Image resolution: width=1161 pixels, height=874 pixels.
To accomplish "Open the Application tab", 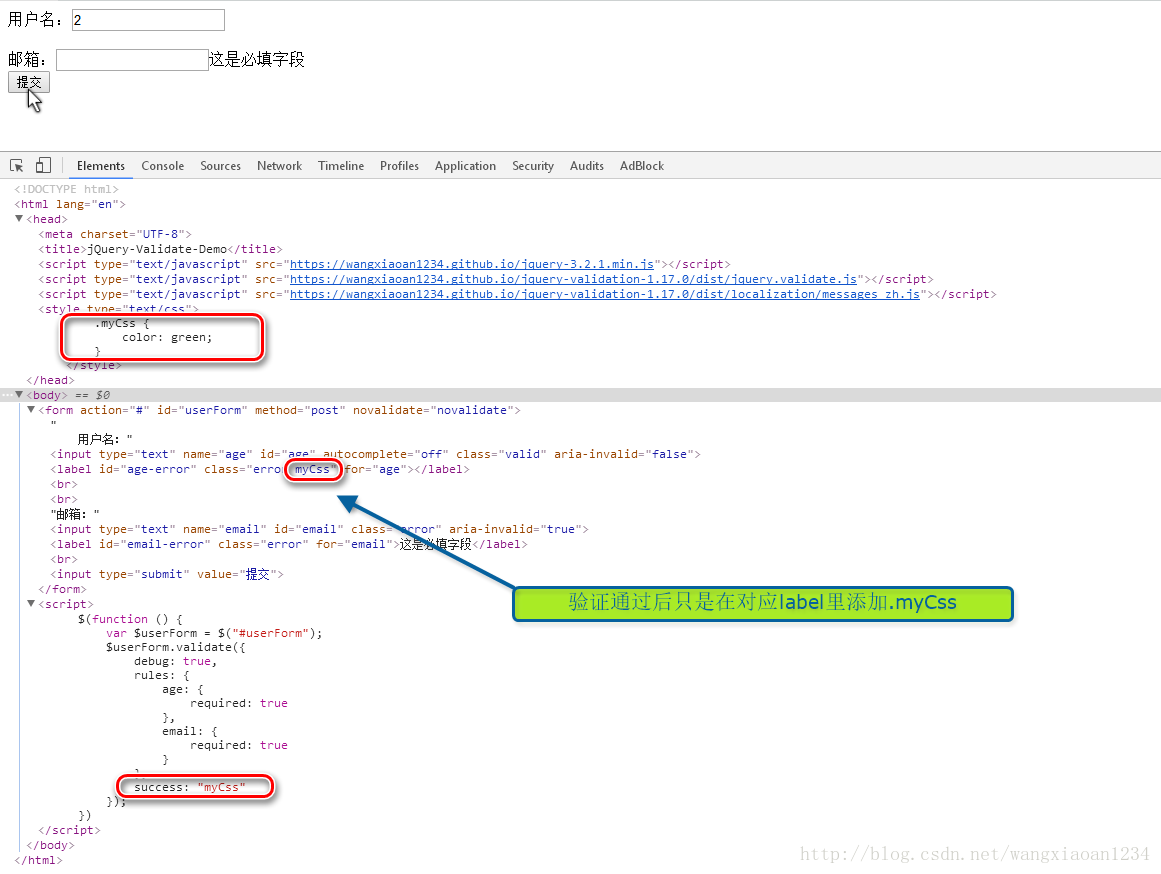I will tap(465, 166).
